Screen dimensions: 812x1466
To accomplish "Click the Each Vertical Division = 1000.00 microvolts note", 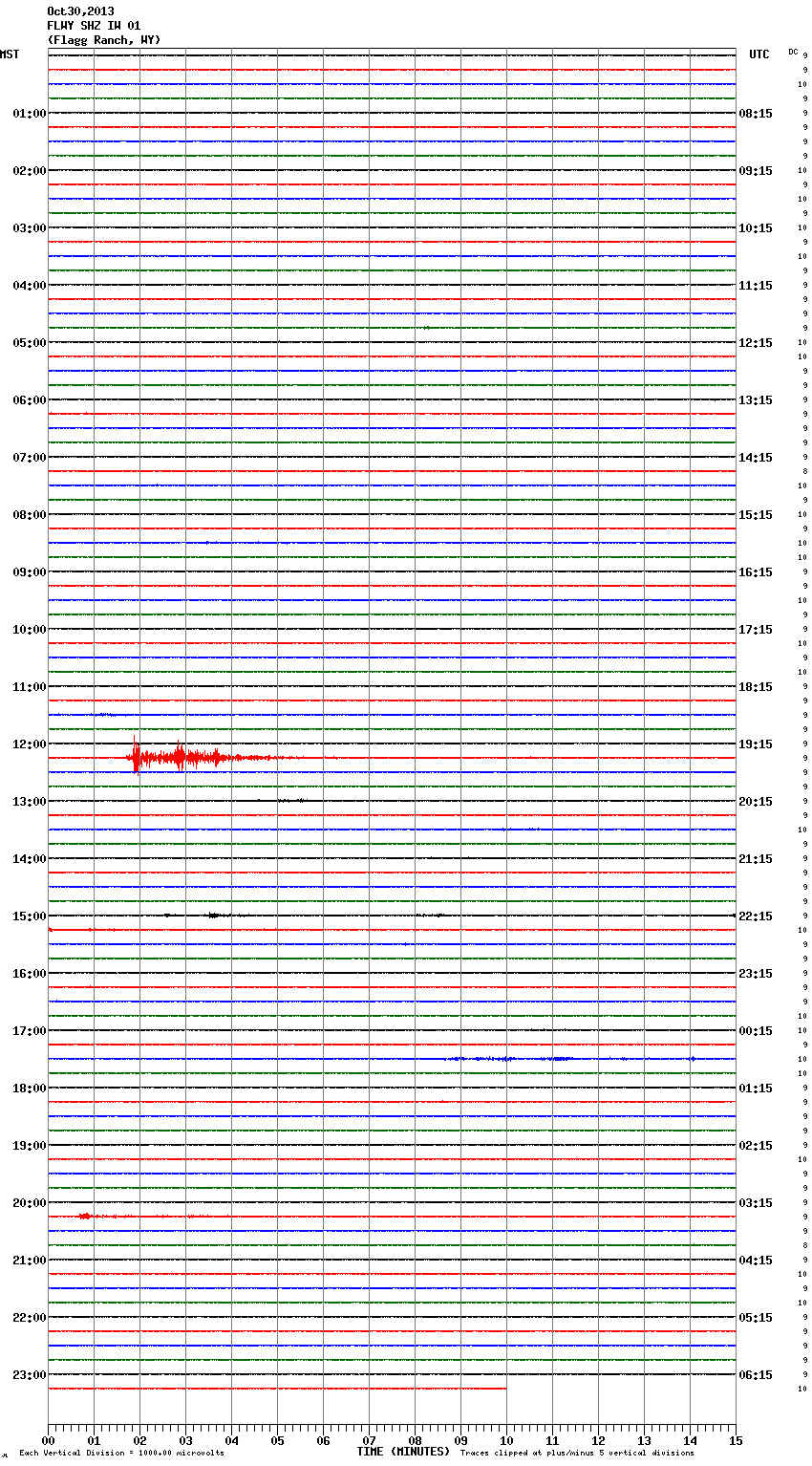I will [x=121, y=1453].
